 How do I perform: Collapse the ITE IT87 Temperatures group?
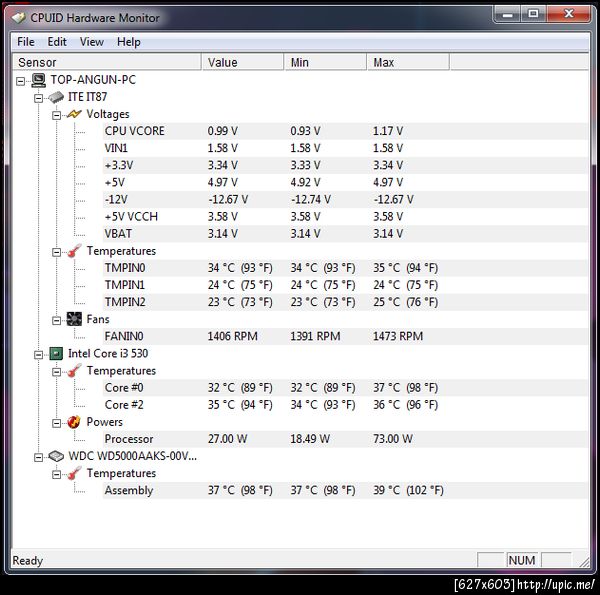tap(56, 252)
